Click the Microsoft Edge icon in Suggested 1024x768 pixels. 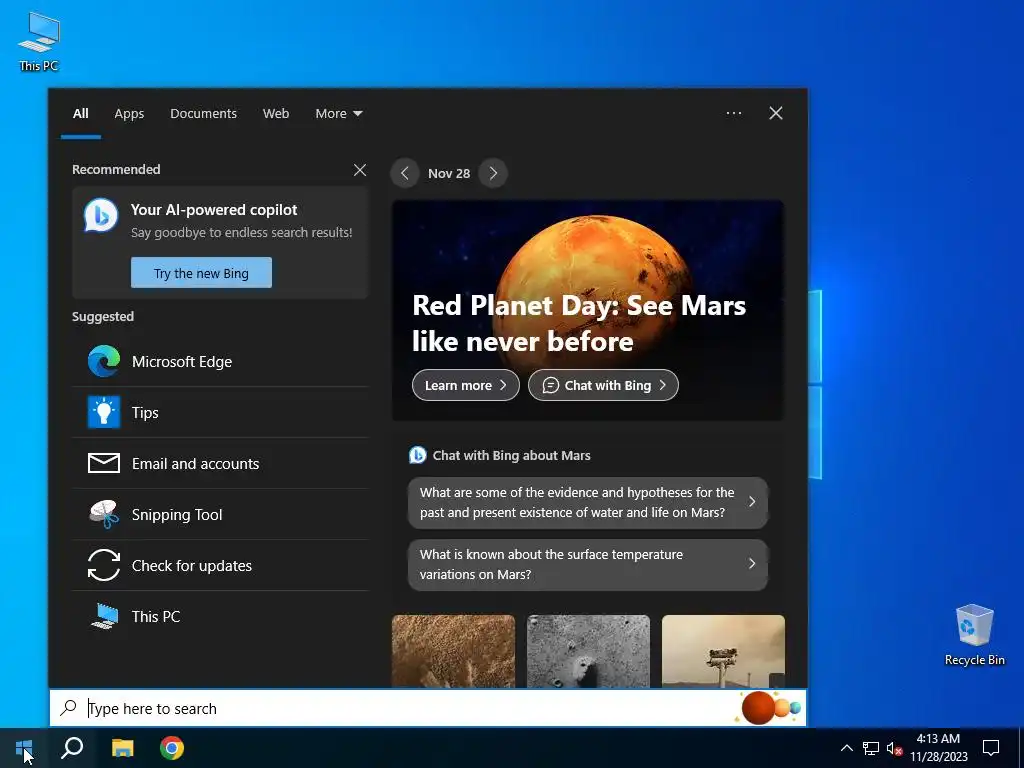(104, 361)
